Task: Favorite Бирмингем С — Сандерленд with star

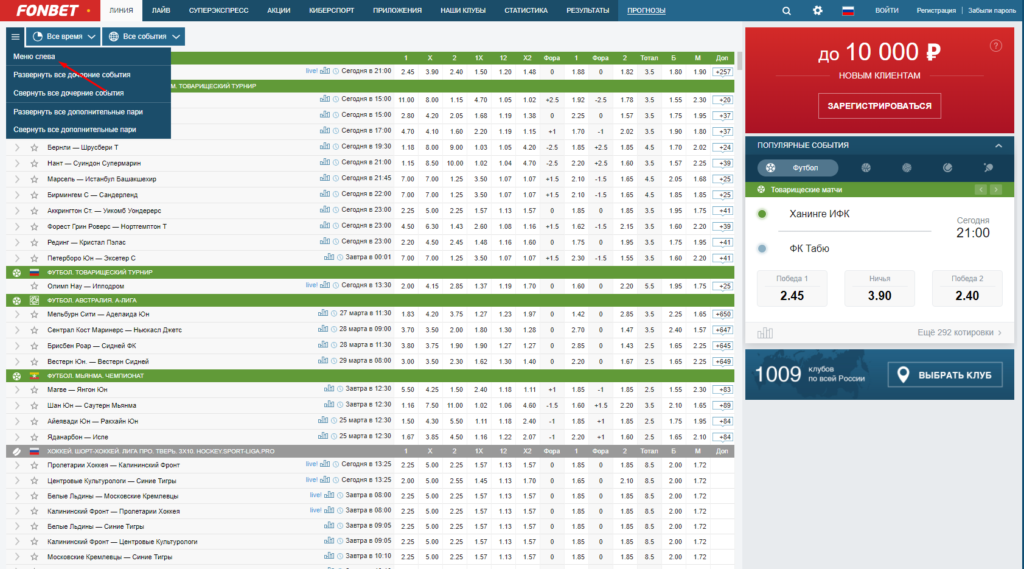Action: coord(34,195)
